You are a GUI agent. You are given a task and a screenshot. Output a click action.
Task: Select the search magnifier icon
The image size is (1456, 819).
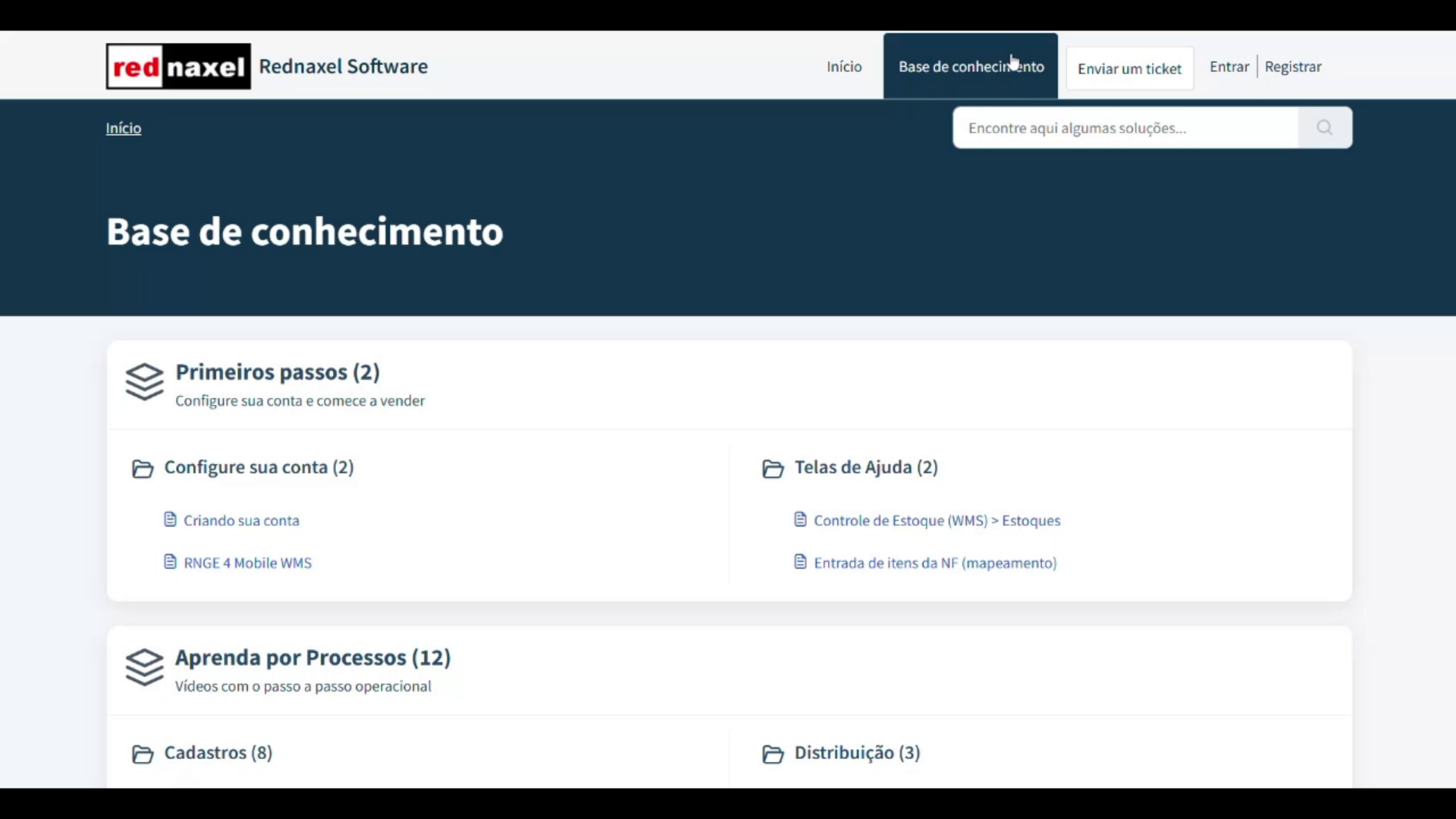(1324, 127)
